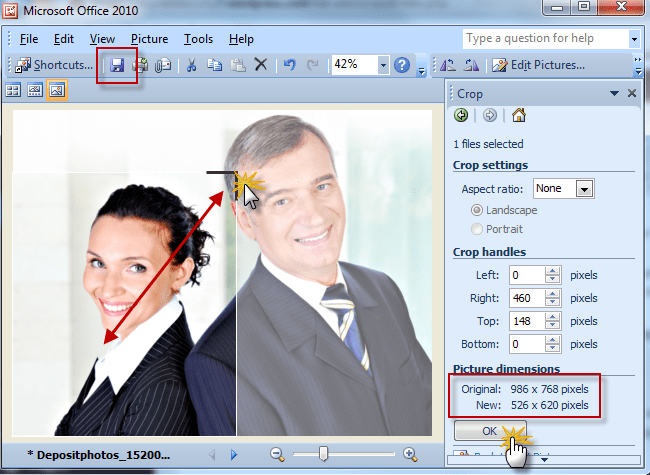Click OK to apply the crop
Screen dimensions: 650x475
[x=490, y=431]
